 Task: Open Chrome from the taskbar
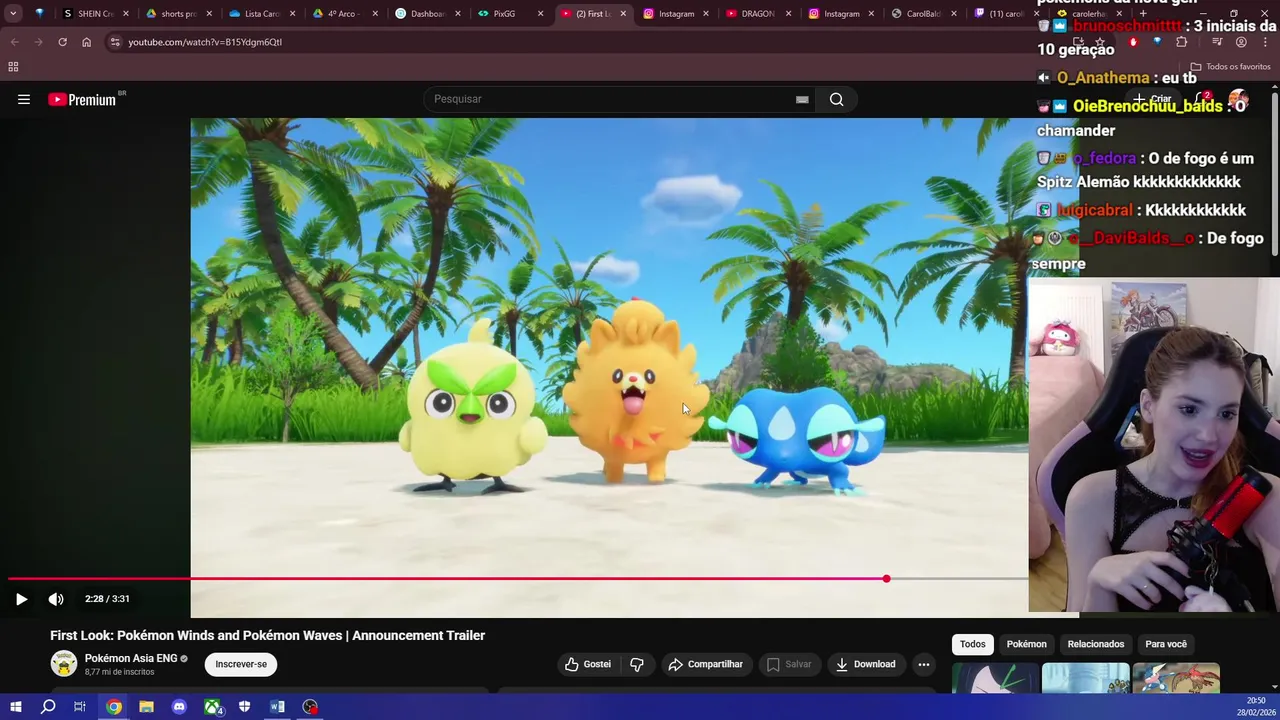(114, 707)
